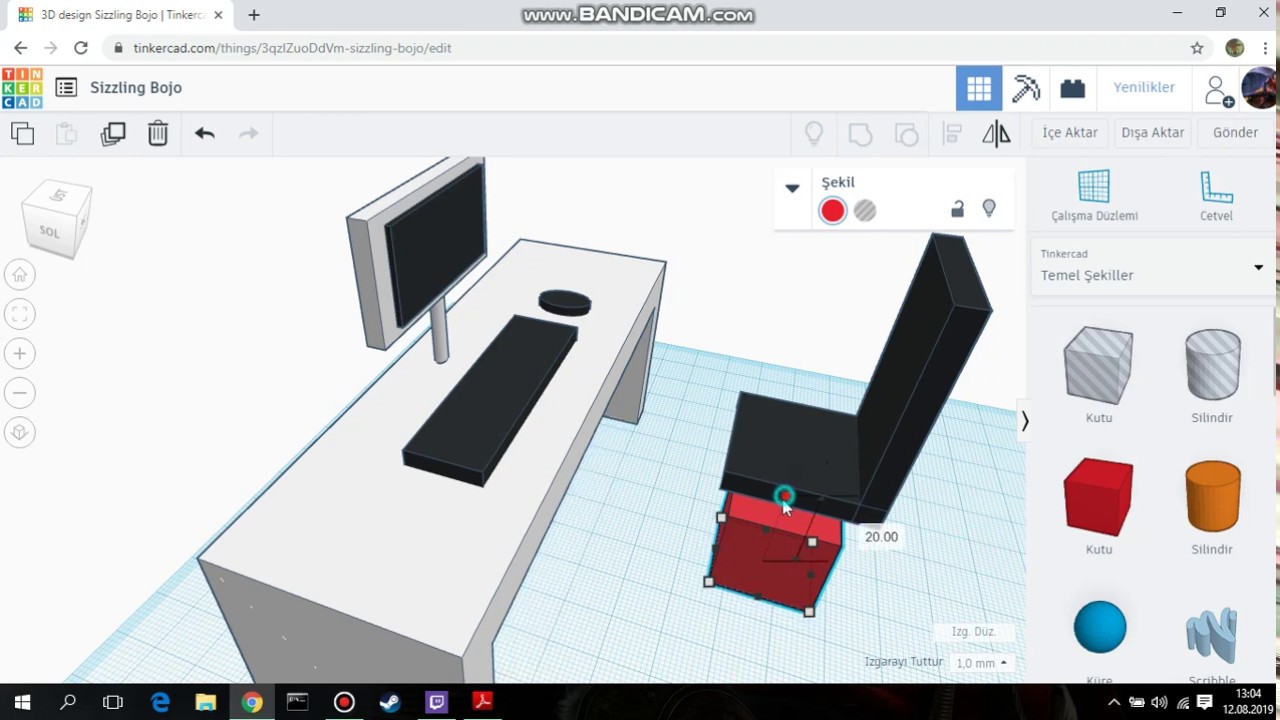Click the Ungroup shapes icon
The height and width of the screenshot is (720, 1280).
906,133
